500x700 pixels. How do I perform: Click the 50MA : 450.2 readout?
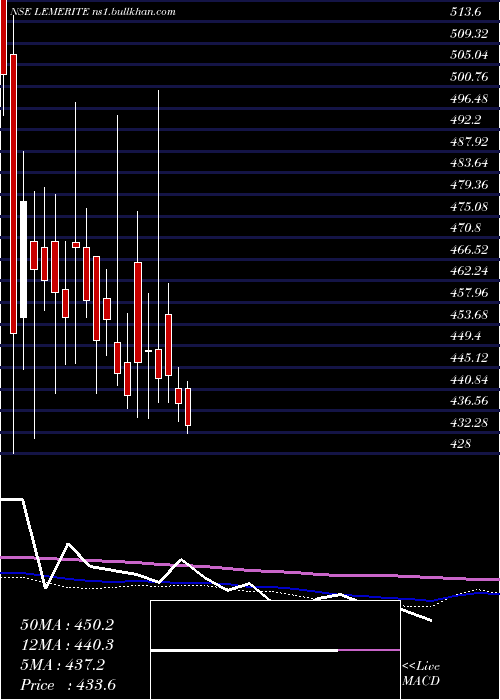click(x=67, y=625)
